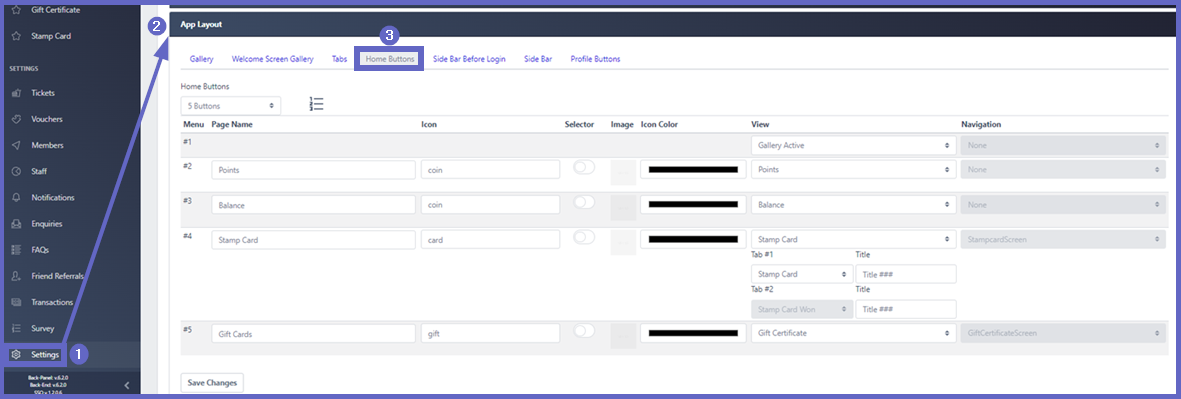Switch to the Tabs tab
This screenshot has width=1181, height=399.
point(340,59)
